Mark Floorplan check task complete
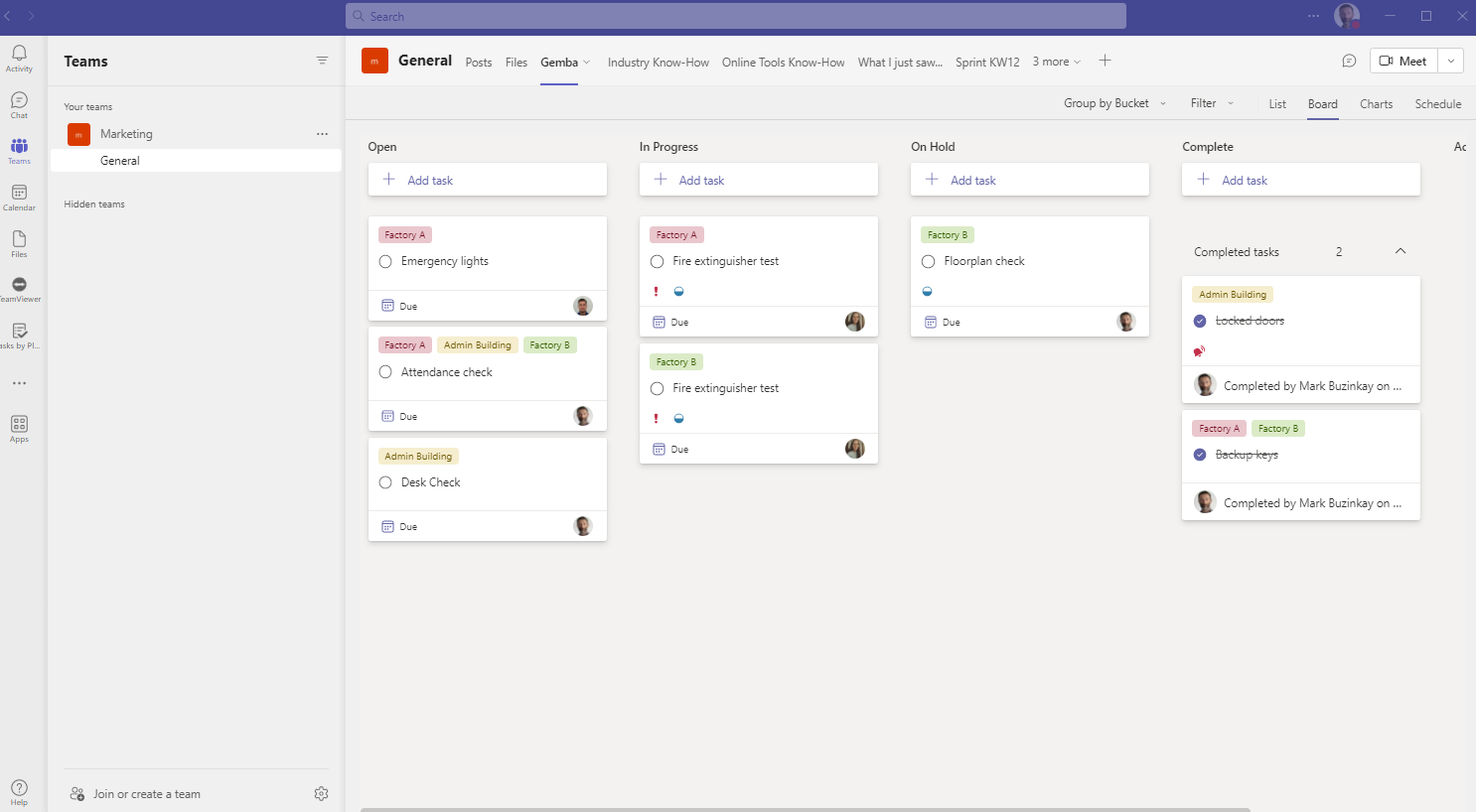The image size is (1476, 812). click(x=928, y=262)
